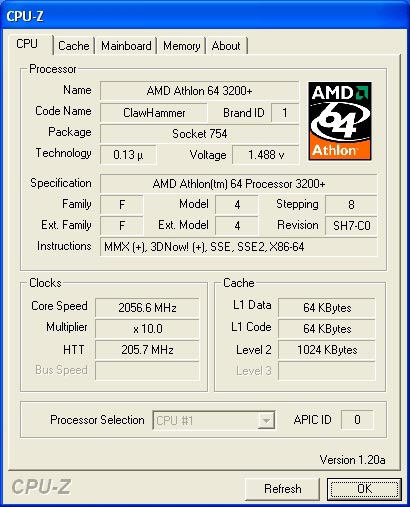Open the Mainboard tab
The image size is (410, 507).
(x=126, y=46)
